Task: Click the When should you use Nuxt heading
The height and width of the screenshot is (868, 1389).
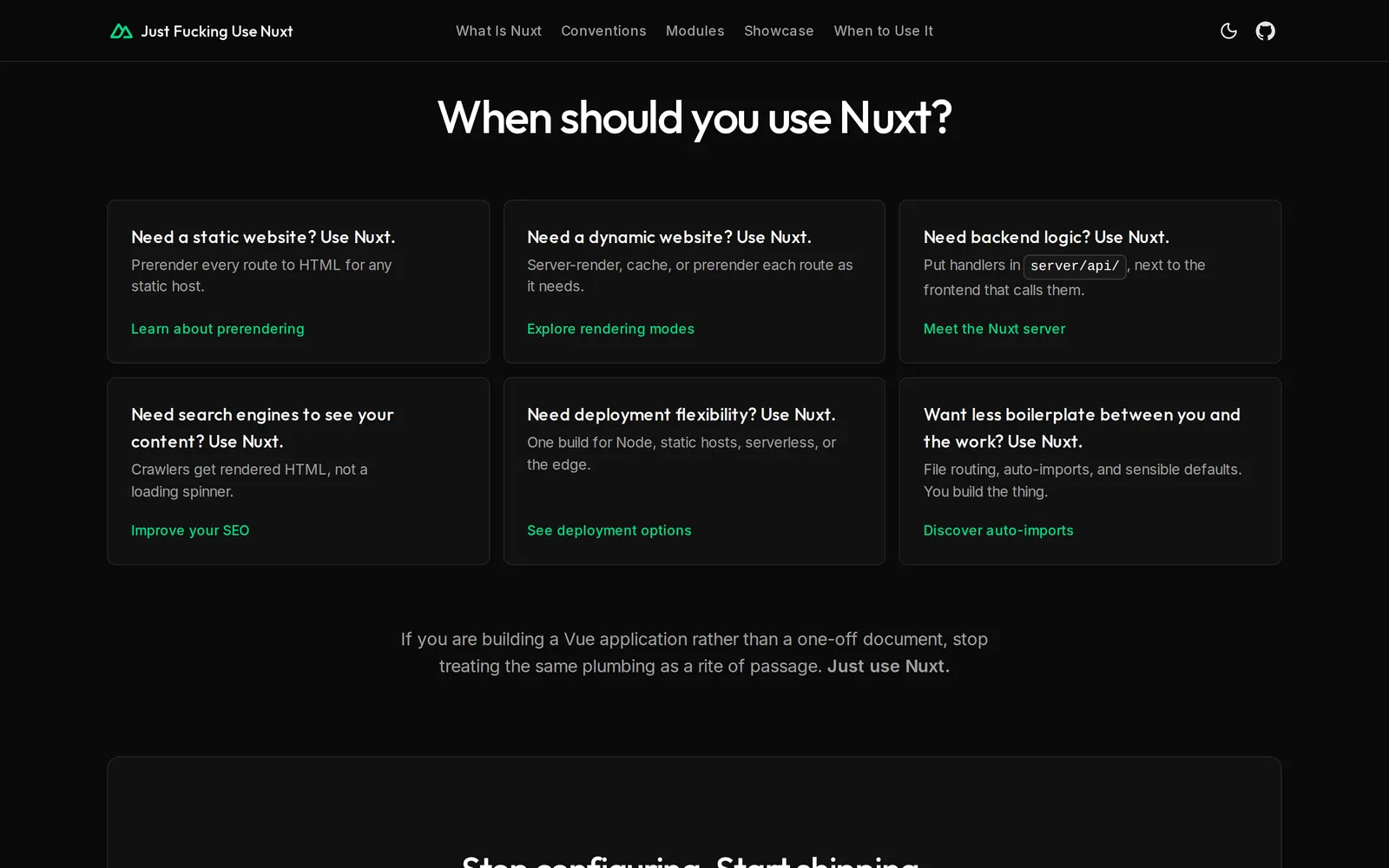Action: coord(694,117)
